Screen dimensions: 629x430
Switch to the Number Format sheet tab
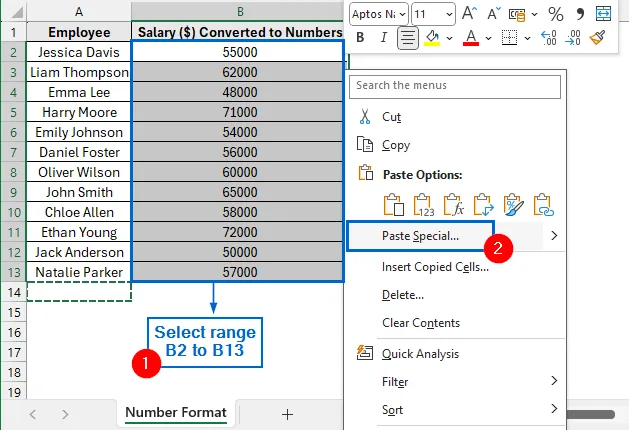click(x=176, y=413)
